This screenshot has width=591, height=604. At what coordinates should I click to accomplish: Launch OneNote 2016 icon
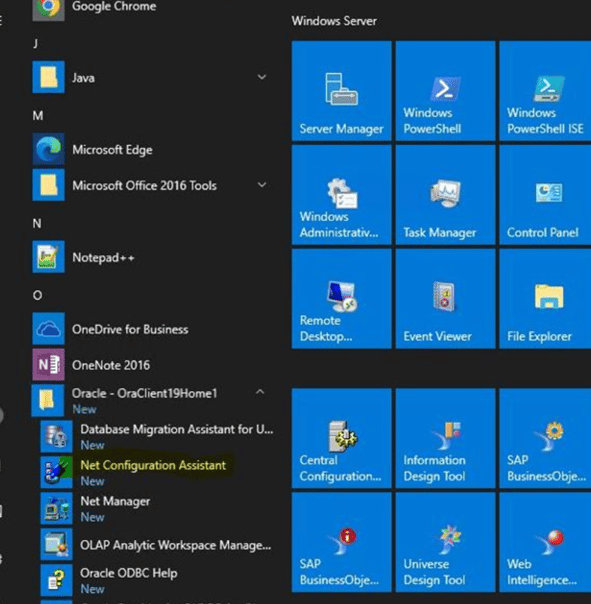[x=49, y=365]
